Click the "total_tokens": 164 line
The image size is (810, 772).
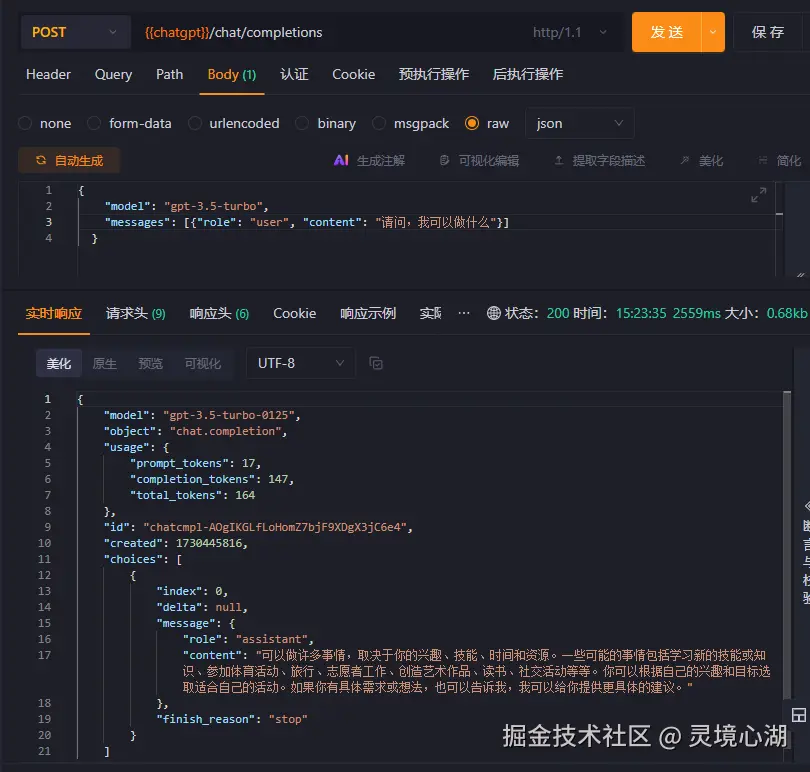tap(193, 495)
